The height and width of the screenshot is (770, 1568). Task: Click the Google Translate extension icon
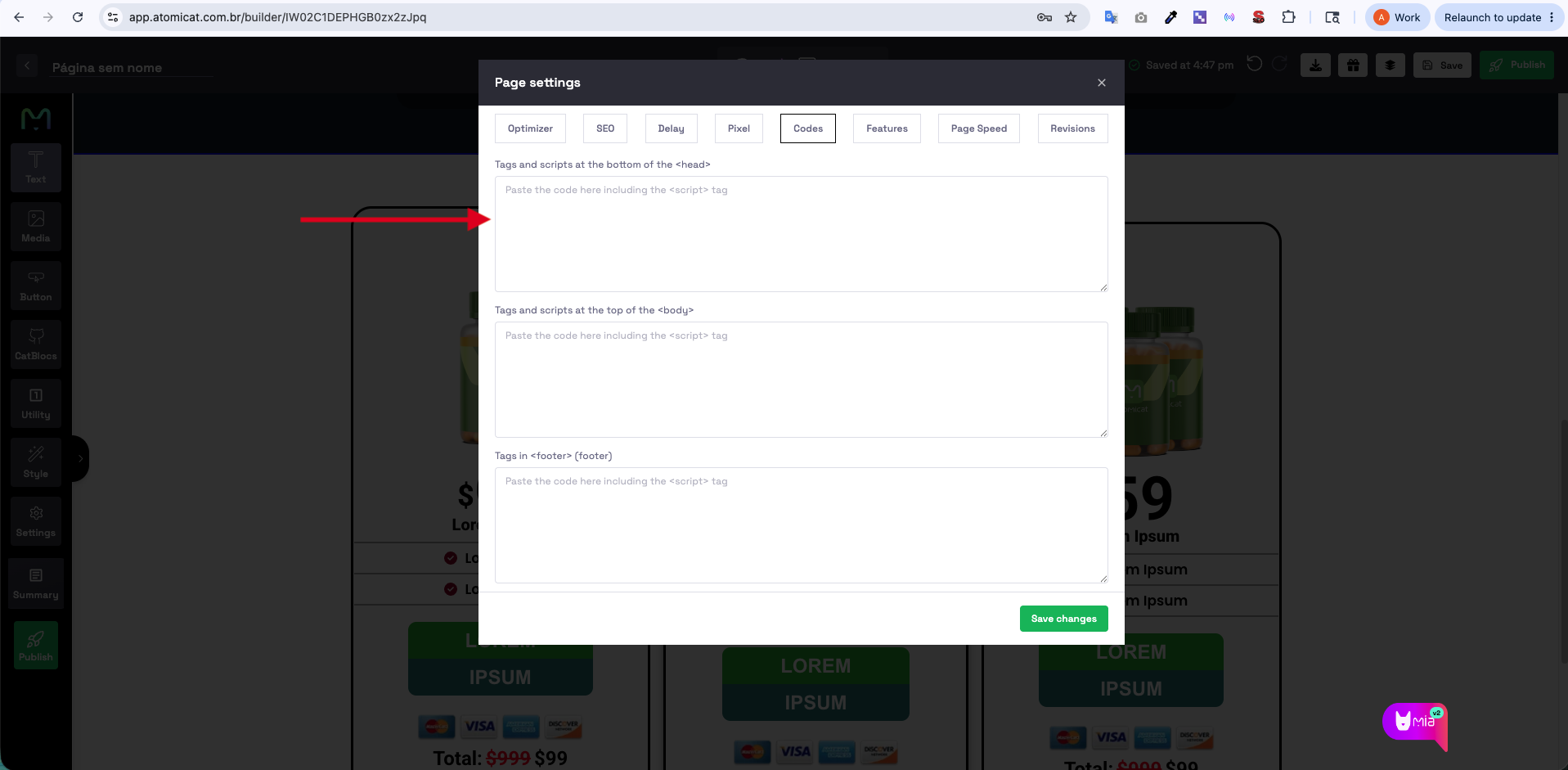click(x=1111, y=17)
